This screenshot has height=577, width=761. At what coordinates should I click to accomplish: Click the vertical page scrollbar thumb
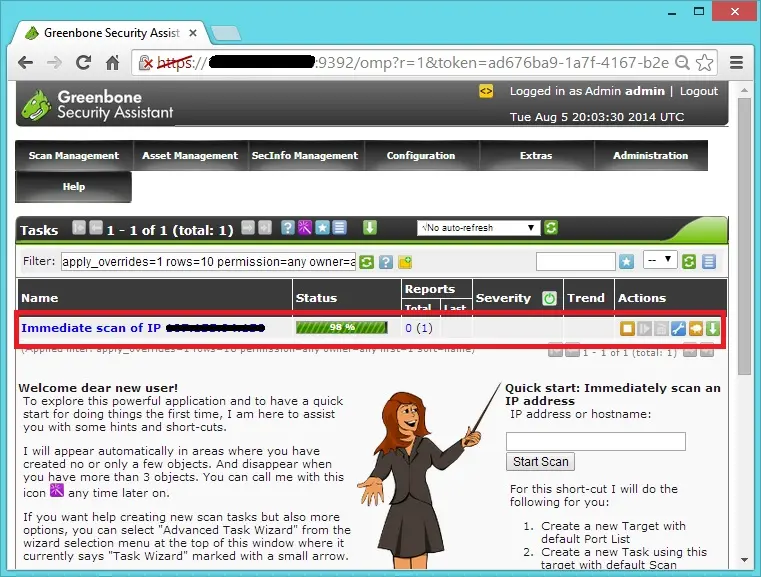pos(744,237)
